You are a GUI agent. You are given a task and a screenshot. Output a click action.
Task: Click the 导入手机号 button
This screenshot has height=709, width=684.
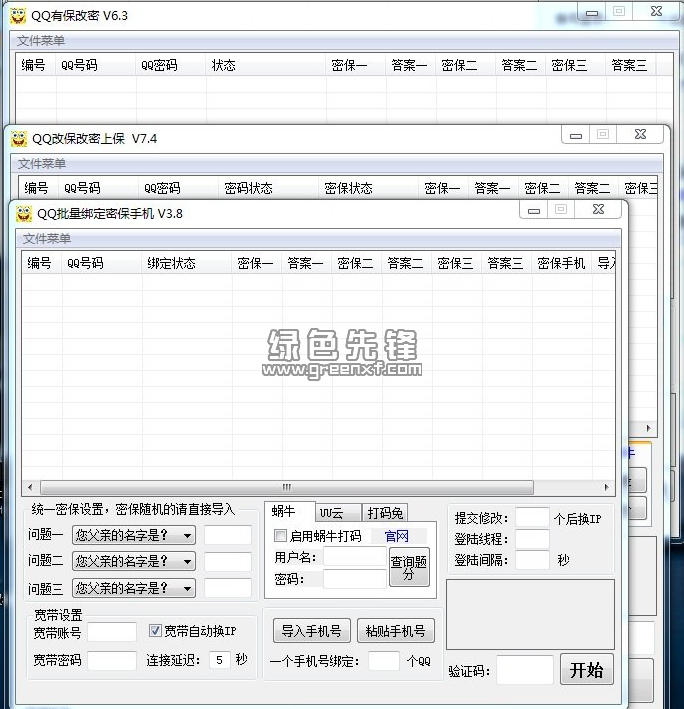(311, 631)
